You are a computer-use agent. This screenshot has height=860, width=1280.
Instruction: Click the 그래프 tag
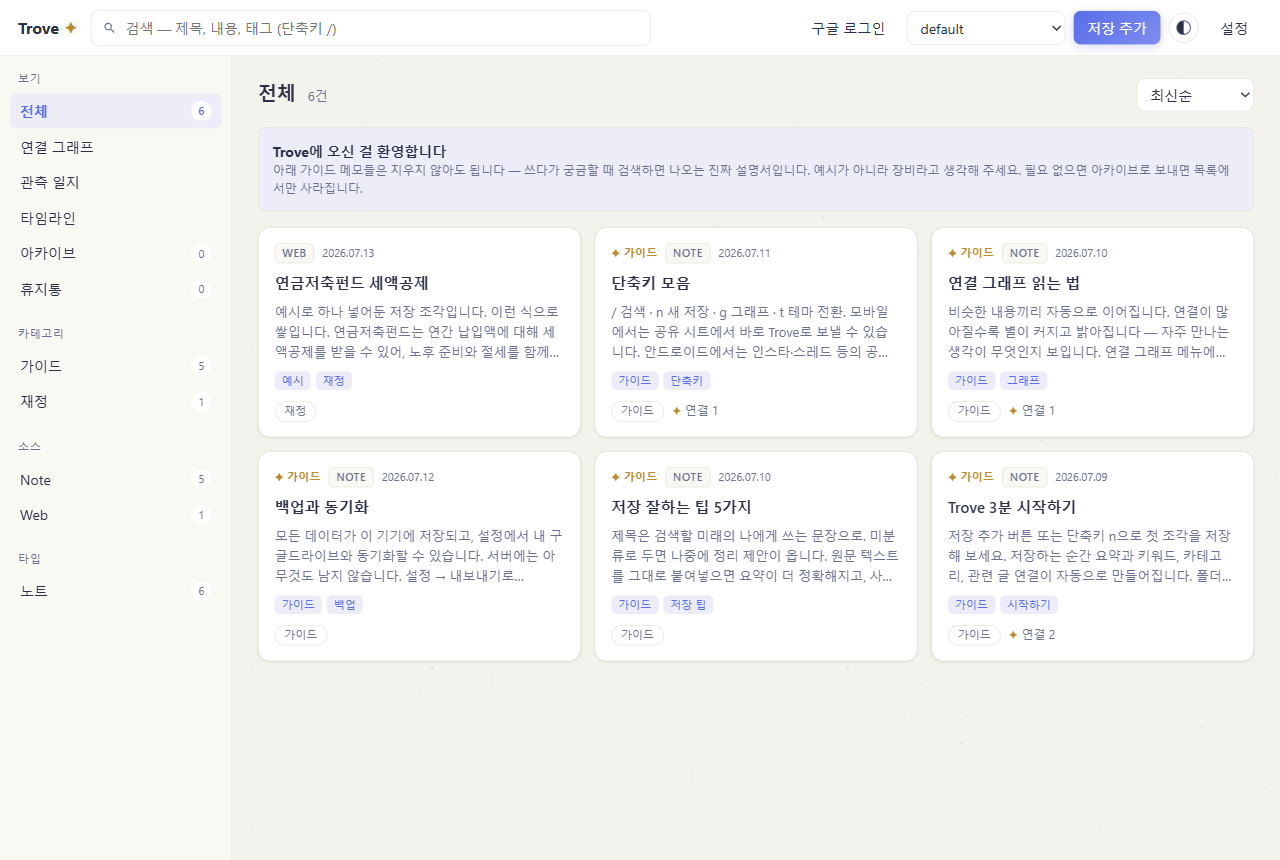point(1023,381)
